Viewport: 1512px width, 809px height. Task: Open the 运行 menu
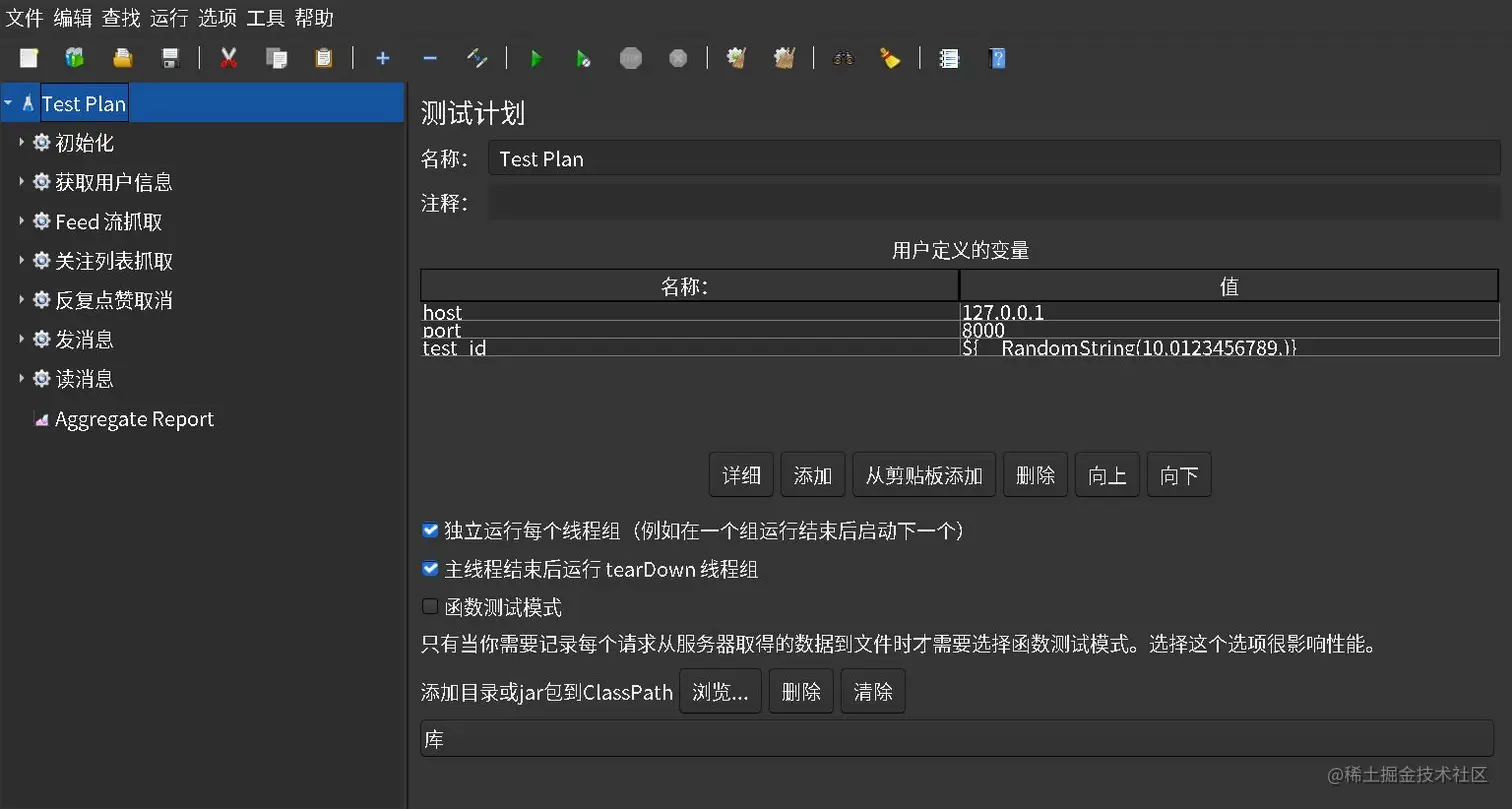coord(168,17)
